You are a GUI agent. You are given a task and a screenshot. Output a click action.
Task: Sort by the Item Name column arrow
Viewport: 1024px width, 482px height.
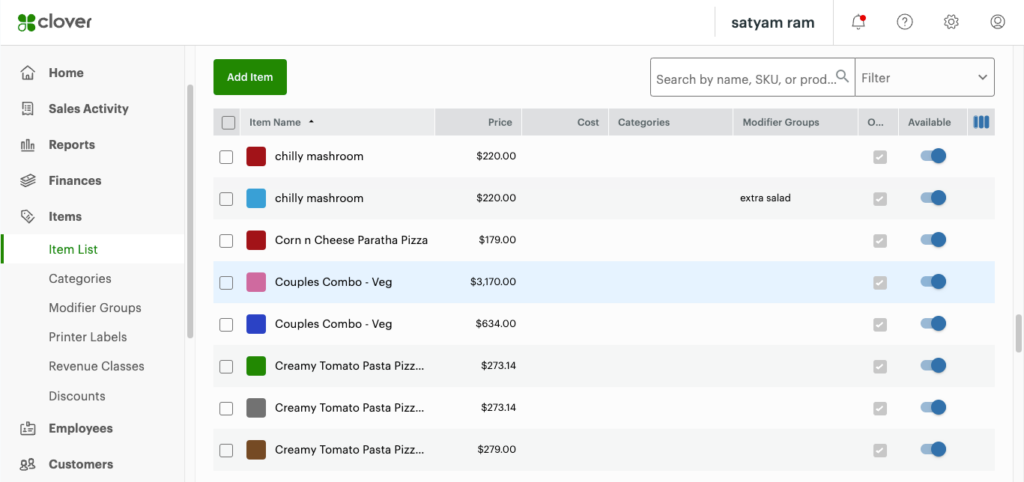click(311, 122)
